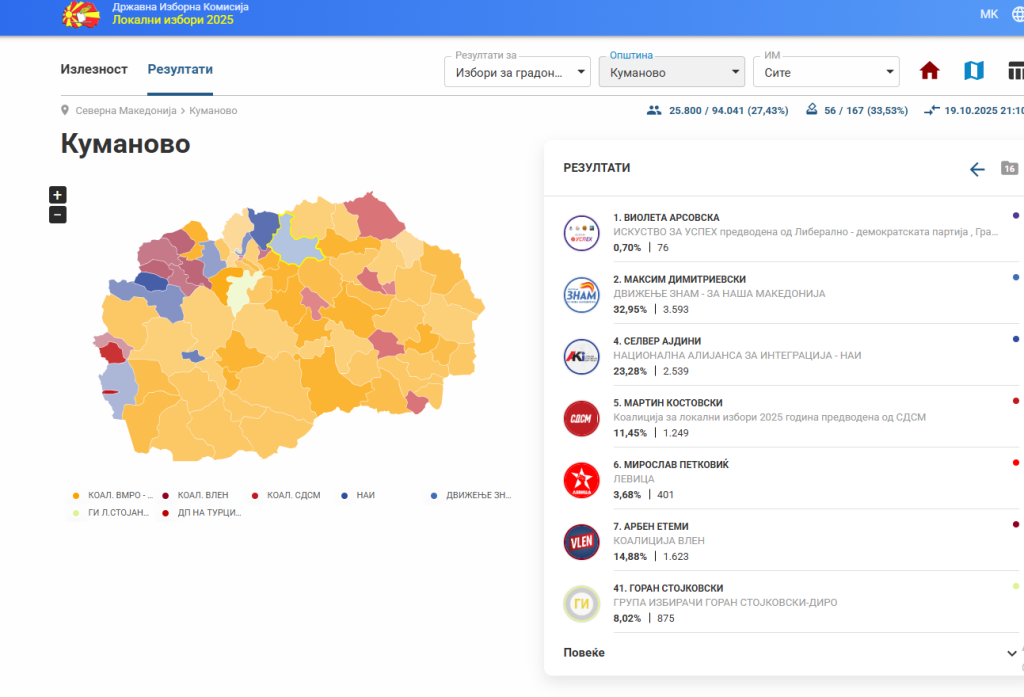1024x697 pixels.
Task: Click Северна Македонија breadcrumb link
Action: pyautogui.click(x=126, y=110)
